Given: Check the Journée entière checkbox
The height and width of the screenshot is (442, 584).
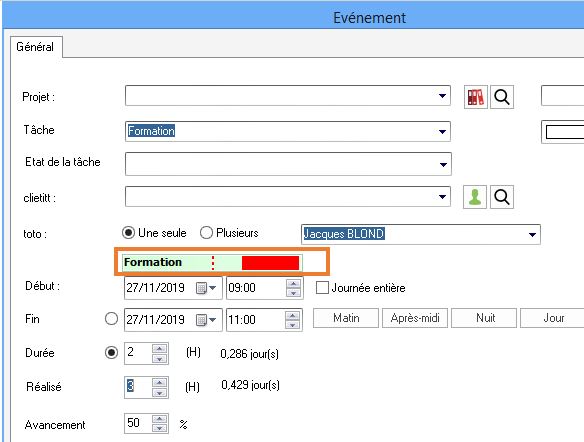Looking at the screenshot, I should tap(322, 288).
